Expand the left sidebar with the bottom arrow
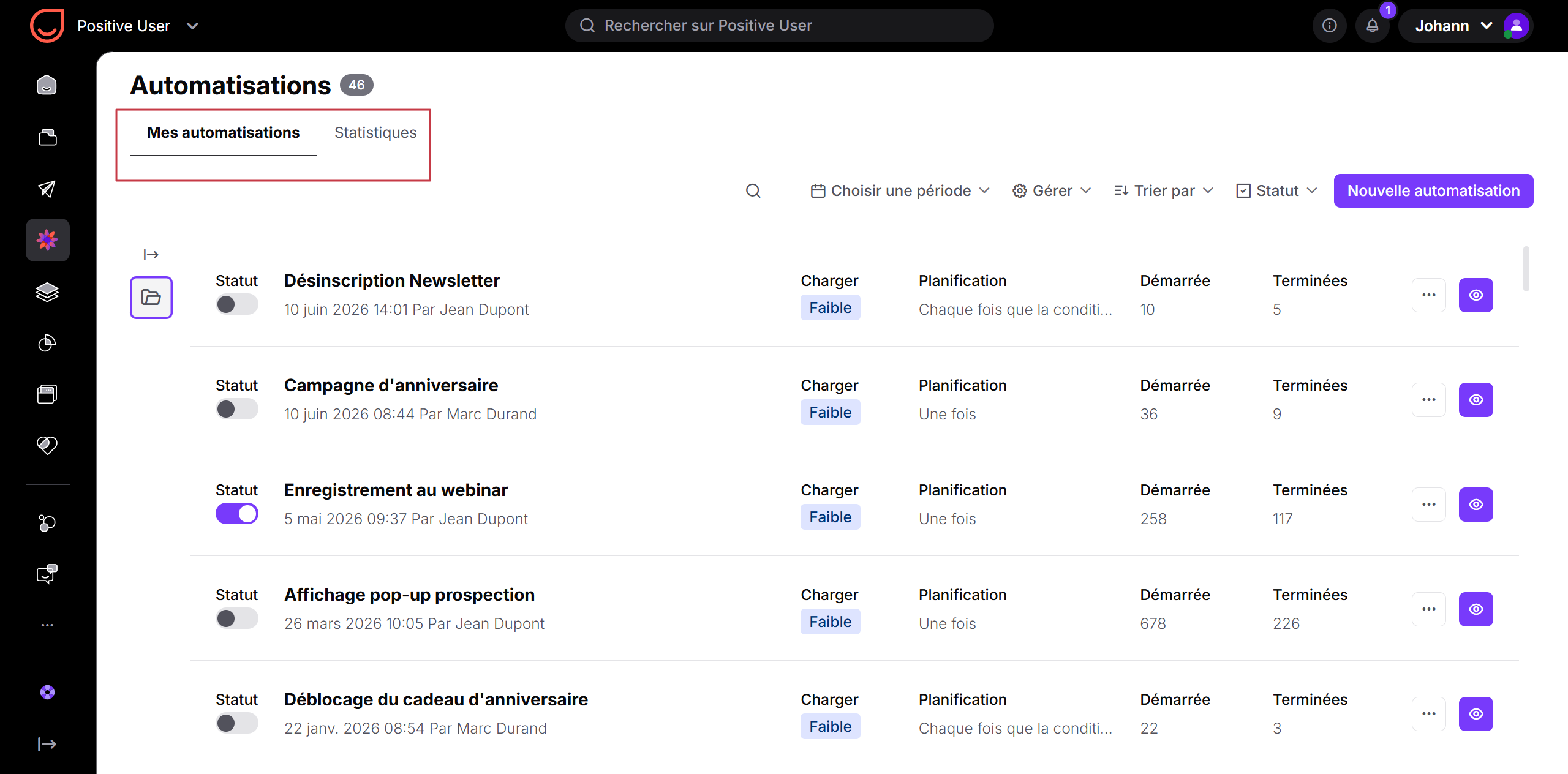This screenshot has width=1568, height=774. (47, 744)
